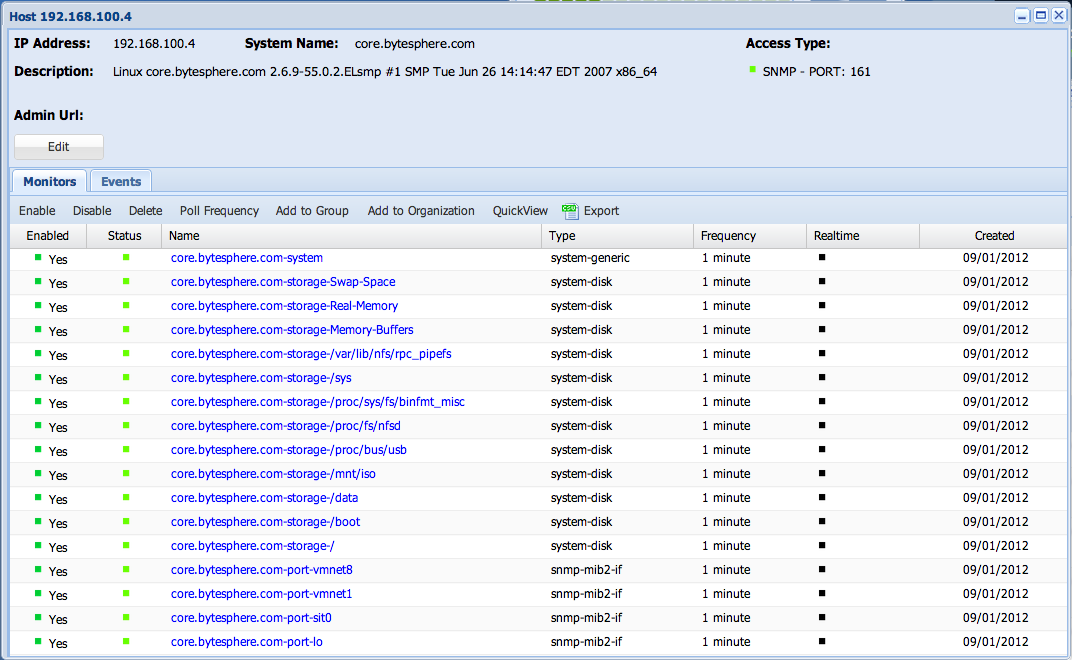Sort by Created column header
Screen dimensions: 1072x660
pos(994,236)
